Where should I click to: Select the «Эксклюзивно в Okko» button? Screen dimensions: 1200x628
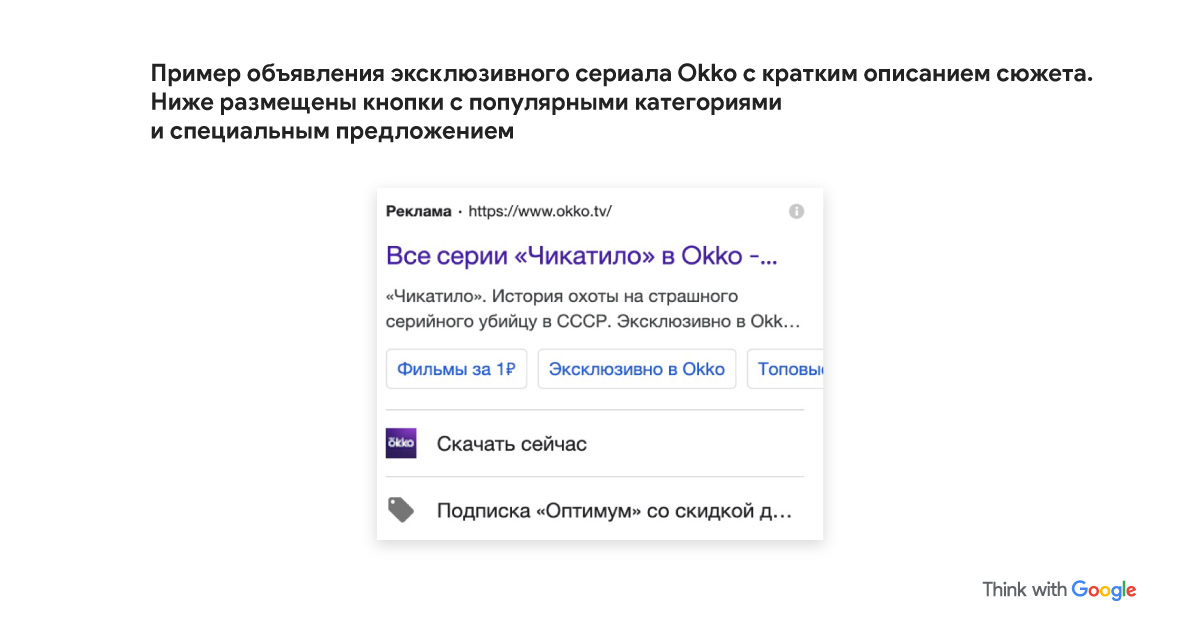click(637, 369)
